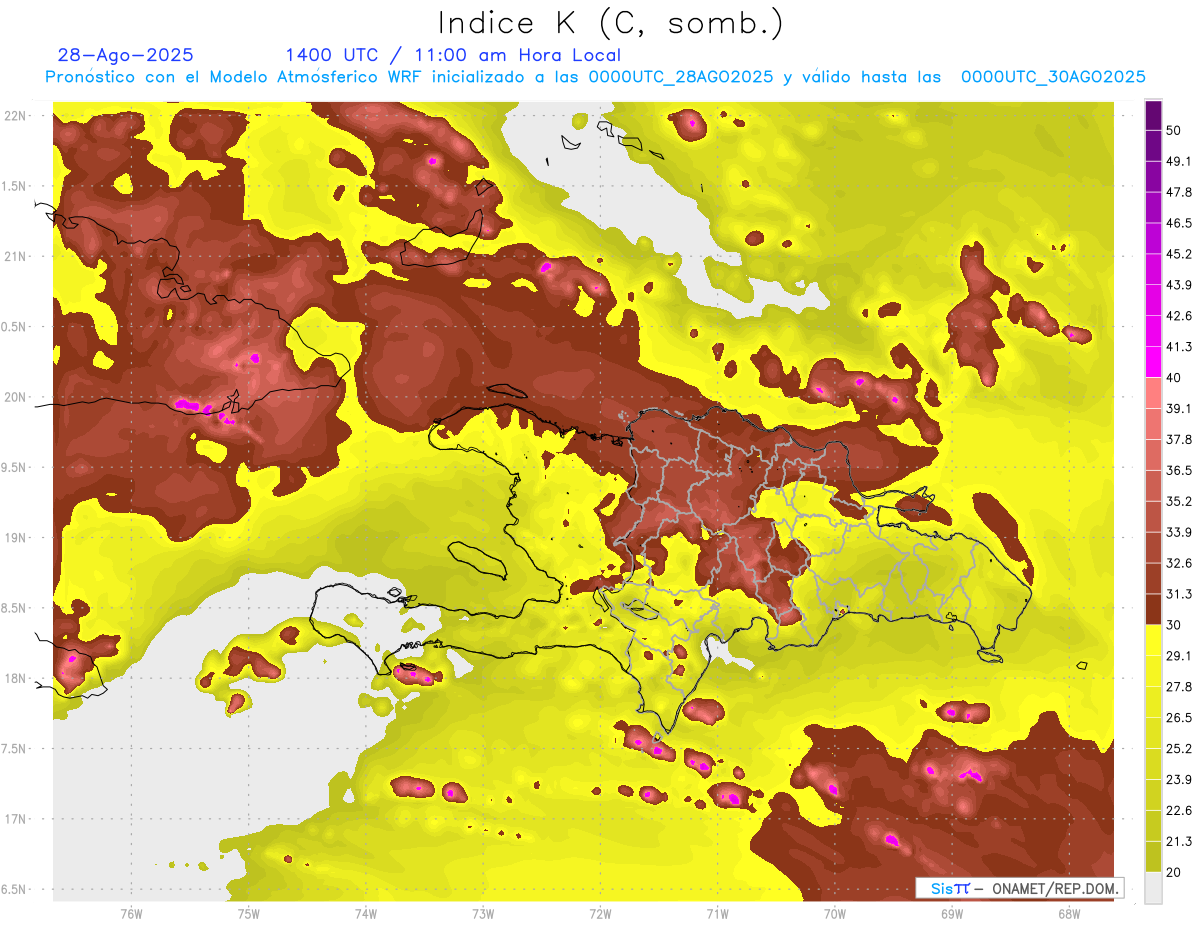Click the '36.5' color bar label
This screenshot has height=927, width=1200.
1179,470
